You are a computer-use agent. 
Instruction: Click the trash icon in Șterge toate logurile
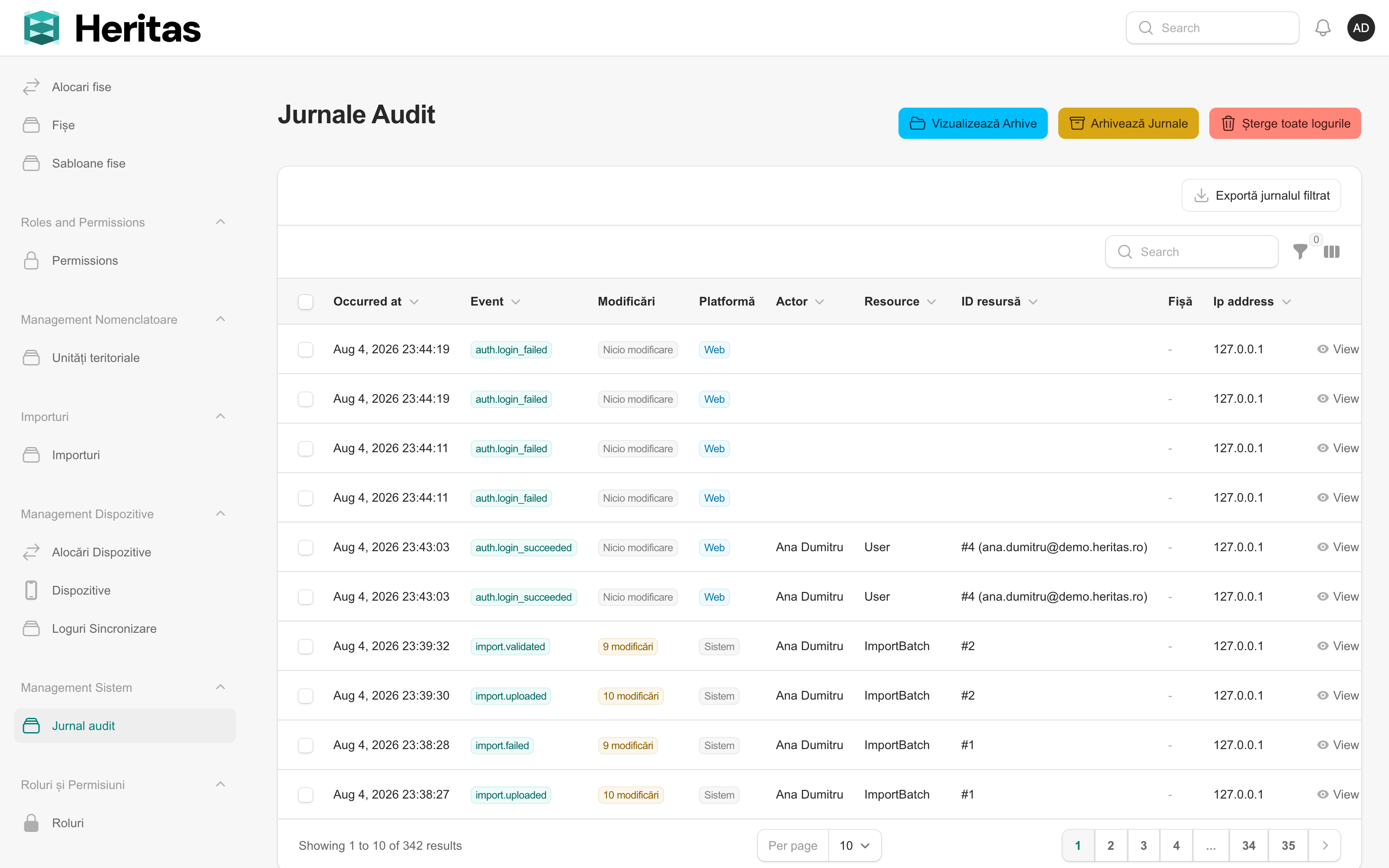1228,123
